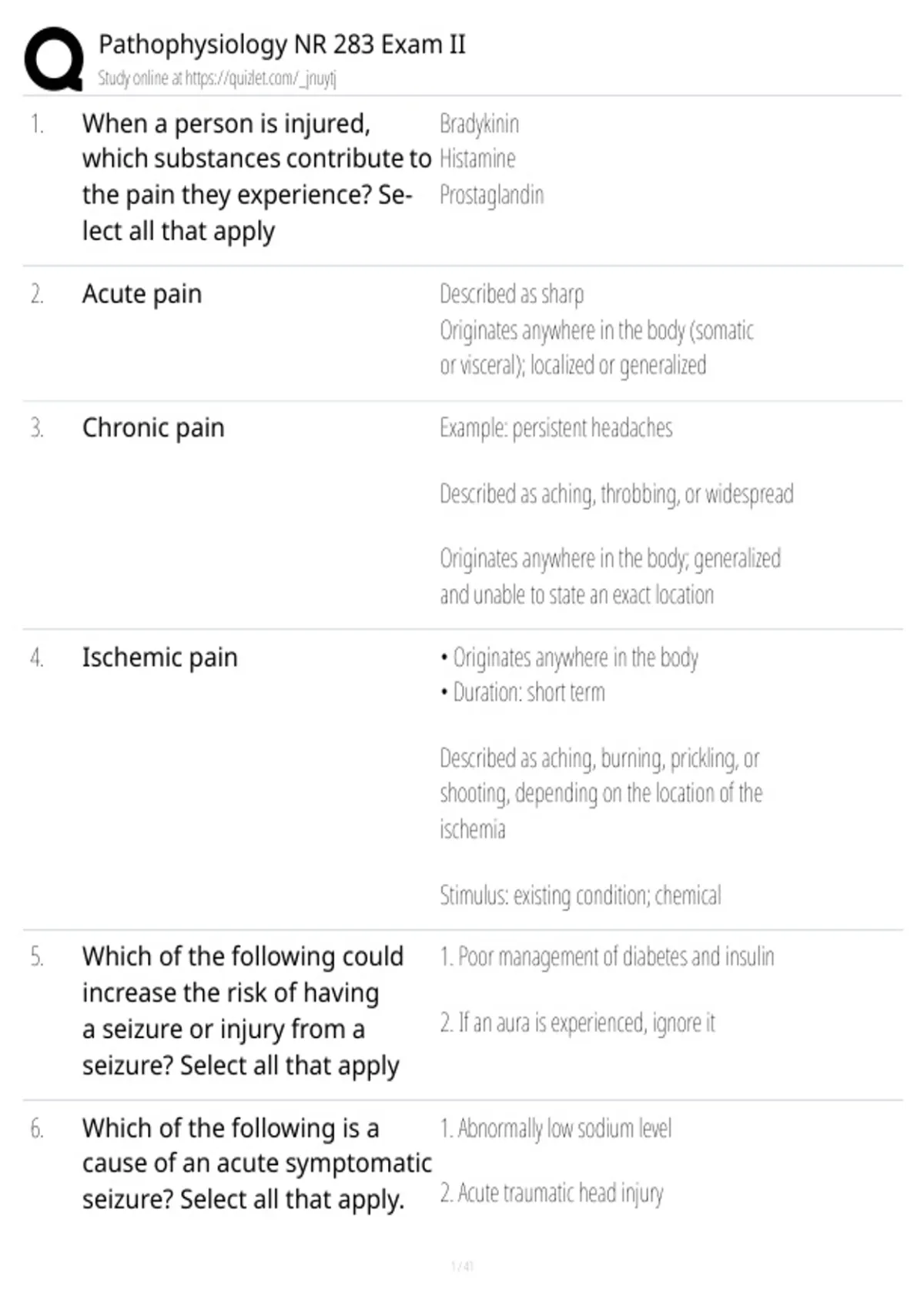This screenshot has height=1309, width=924.
Task: Click 'Example: persistent headaches' text
Action: tap(556, 428)
